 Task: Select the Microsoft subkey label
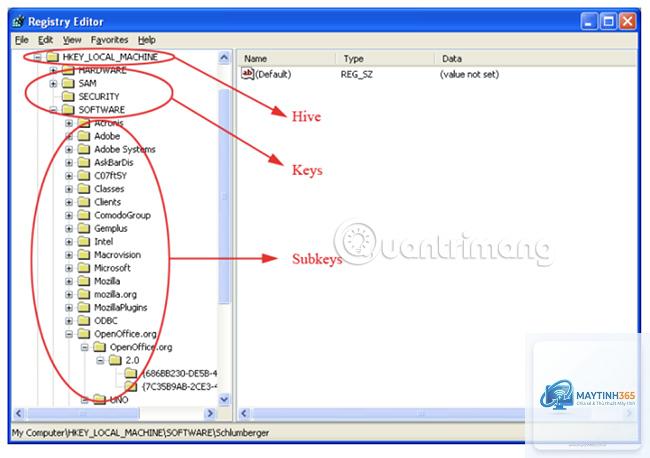coord(112,268)
